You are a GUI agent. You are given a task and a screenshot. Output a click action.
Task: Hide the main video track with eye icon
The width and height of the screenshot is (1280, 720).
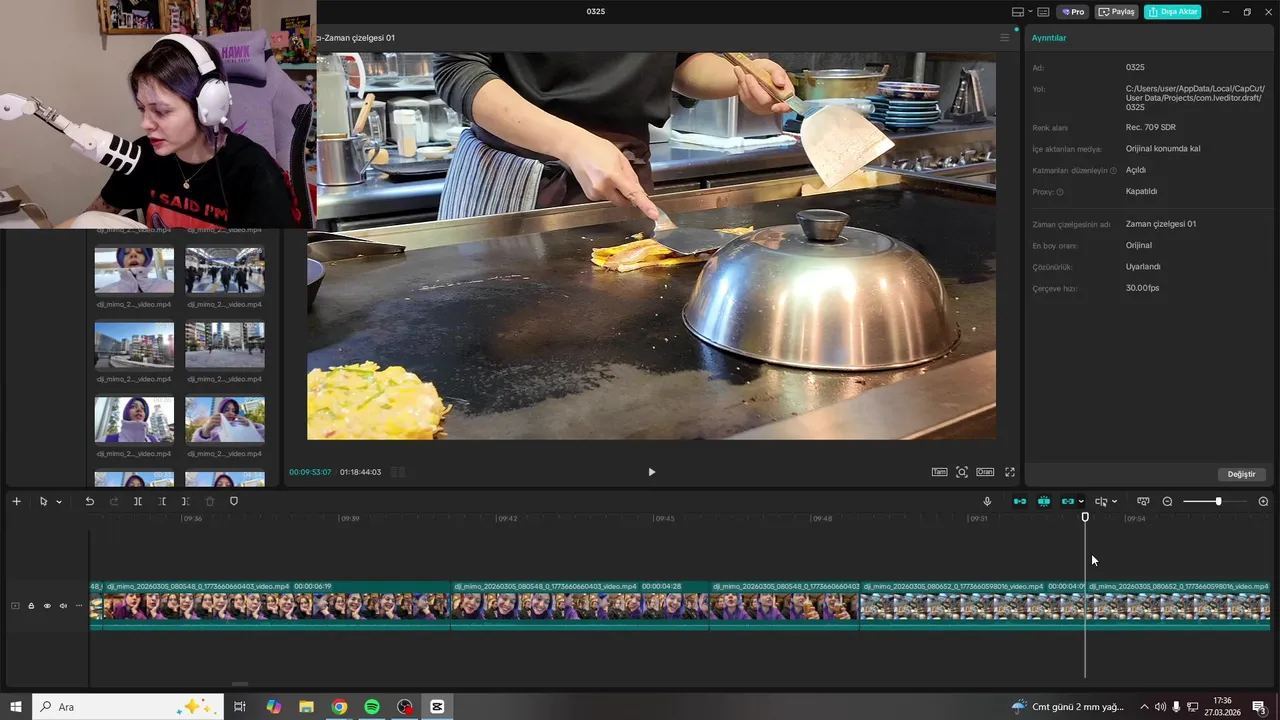click(47, 606)
